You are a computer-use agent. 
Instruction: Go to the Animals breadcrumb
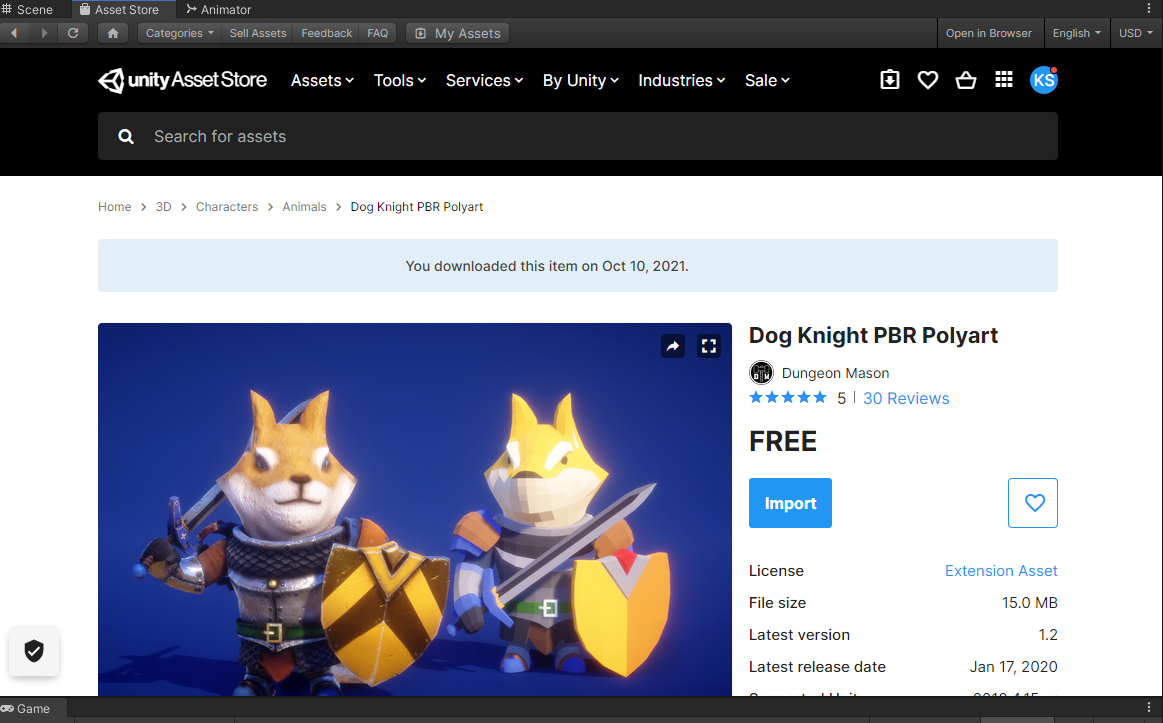tap(304, 207)
